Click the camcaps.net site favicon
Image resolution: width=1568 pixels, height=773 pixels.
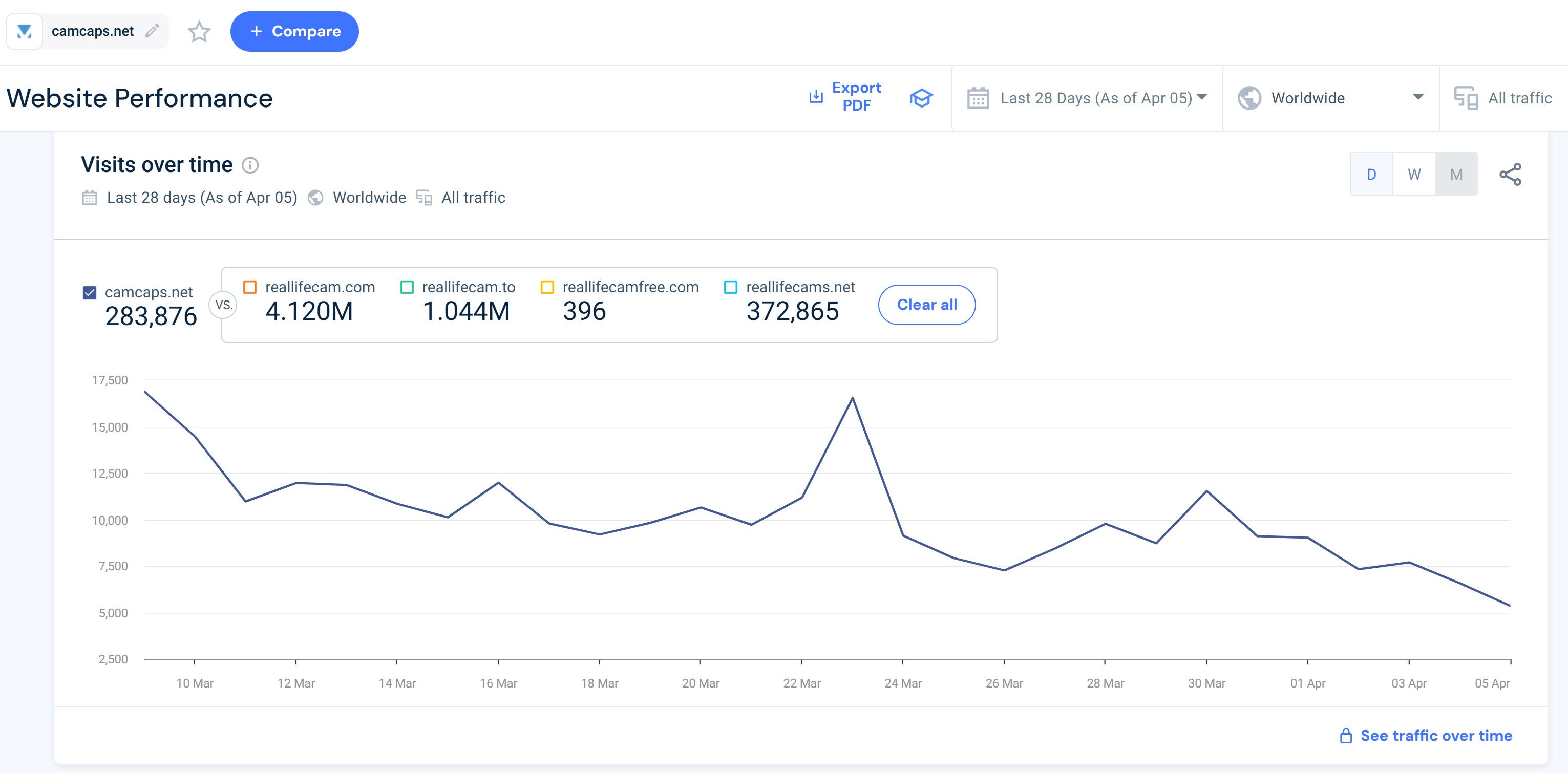[25, 31]
